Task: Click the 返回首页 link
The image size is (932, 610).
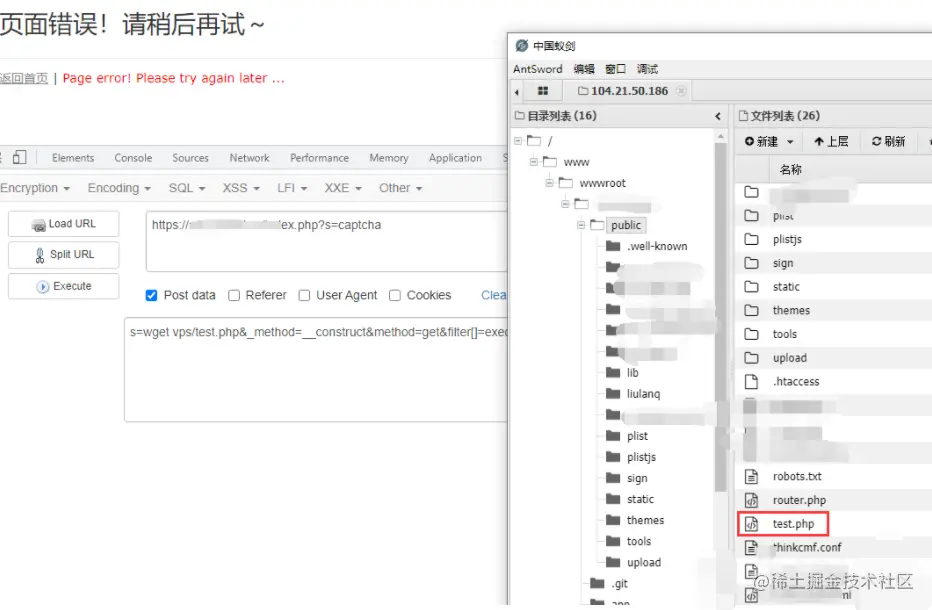Action: (24, 78)
